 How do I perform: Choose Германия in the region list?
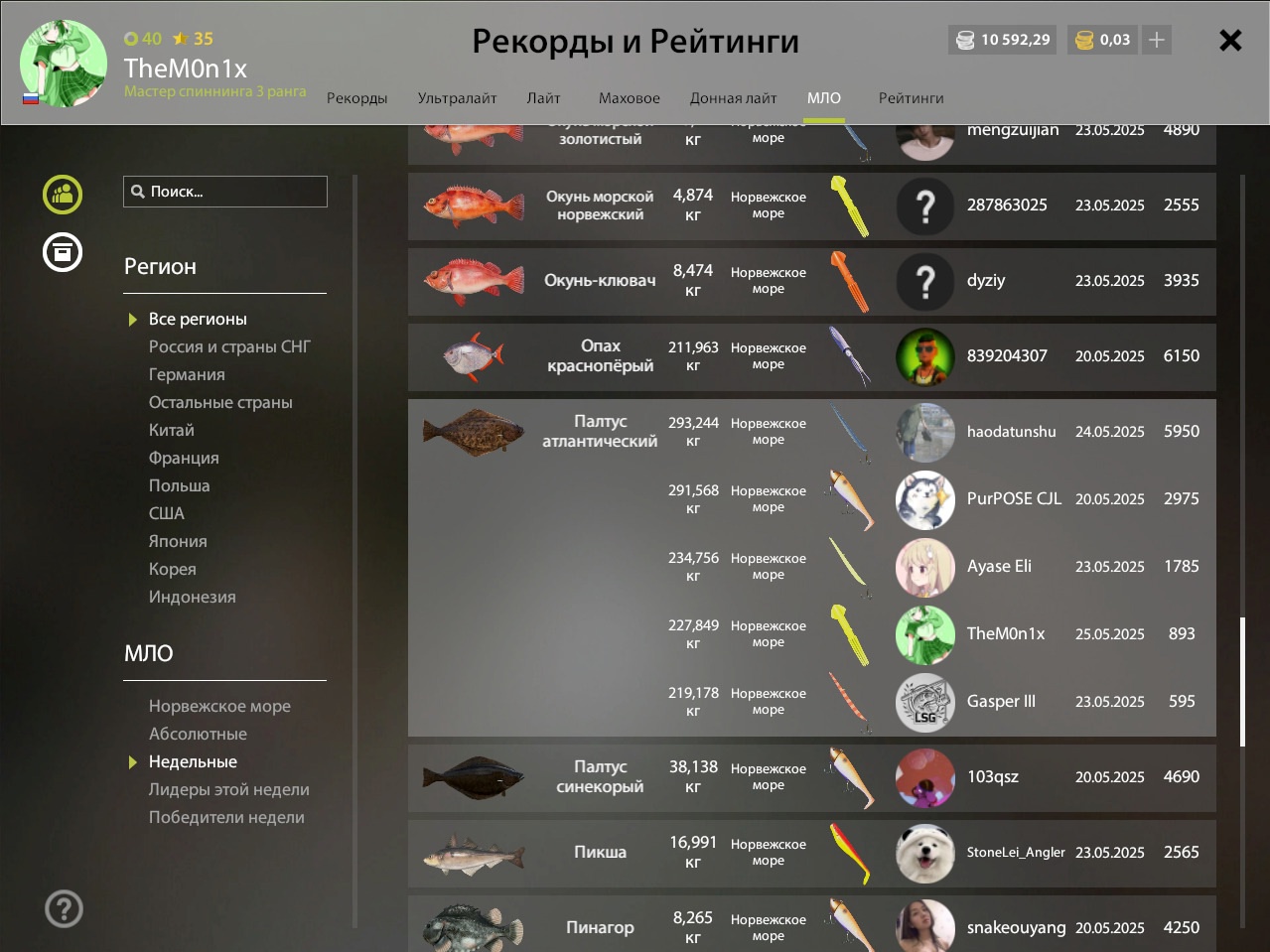point(187,374)
